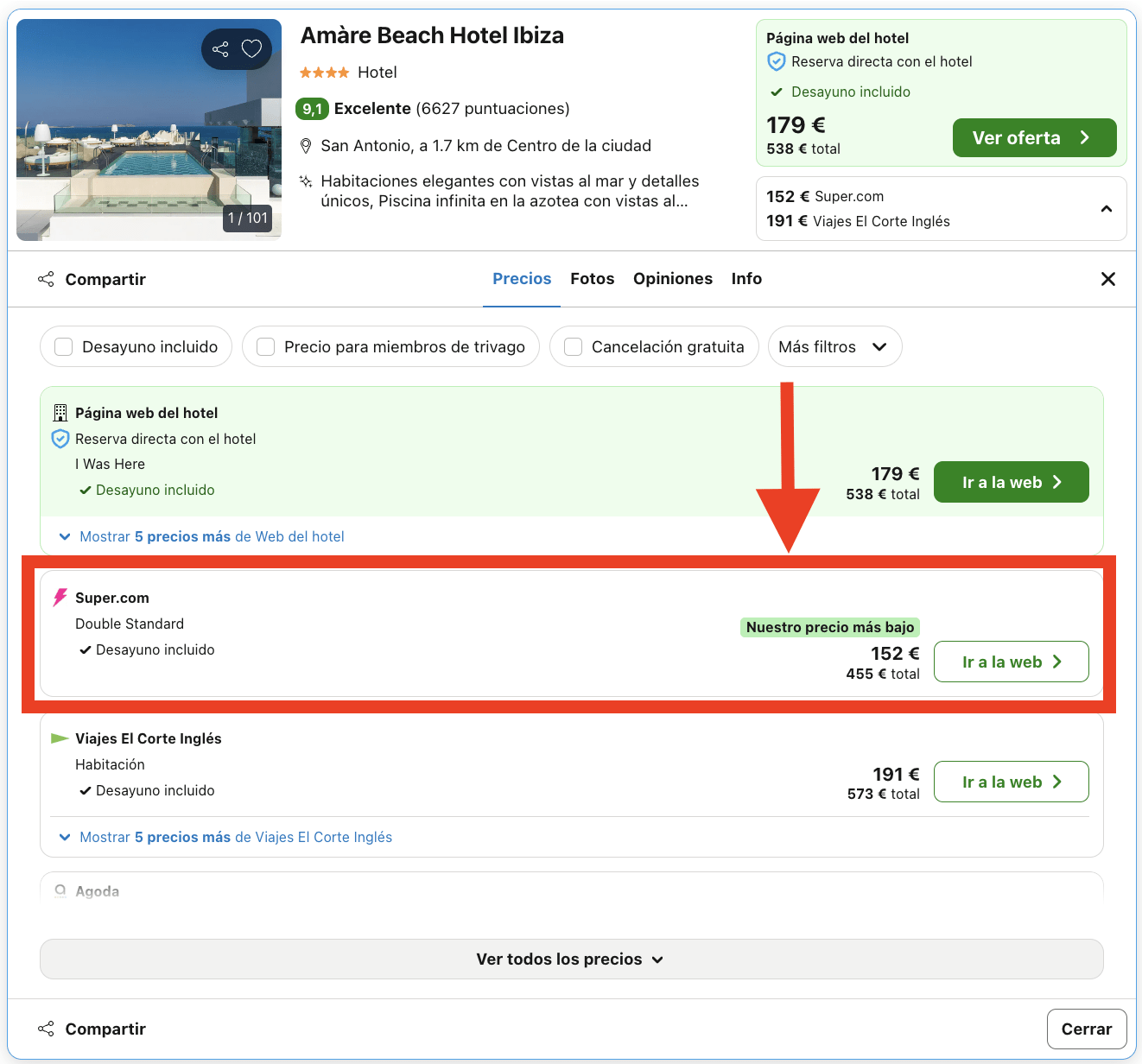Viewport: 1142px width, 1064px height.
Task: Click Nuestro precio más bajo badge
Action: [830, 627]
